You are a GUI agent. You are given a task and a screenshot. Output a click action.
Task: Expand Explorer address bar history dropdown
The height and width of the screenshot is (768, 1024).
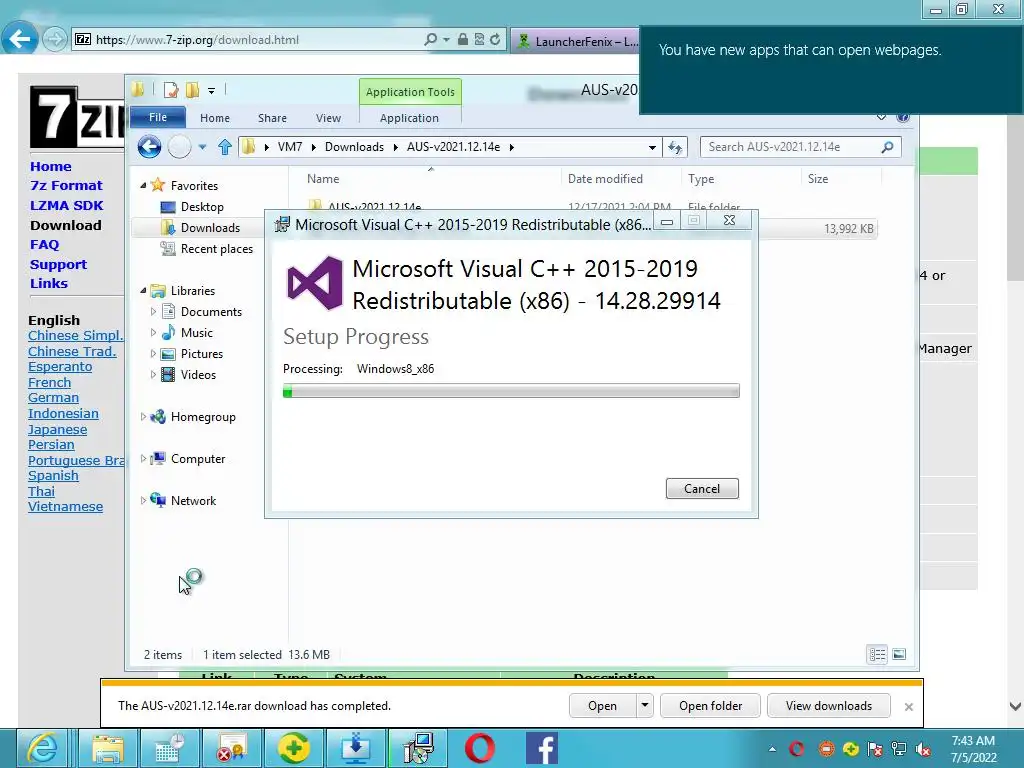coord(652,148)
